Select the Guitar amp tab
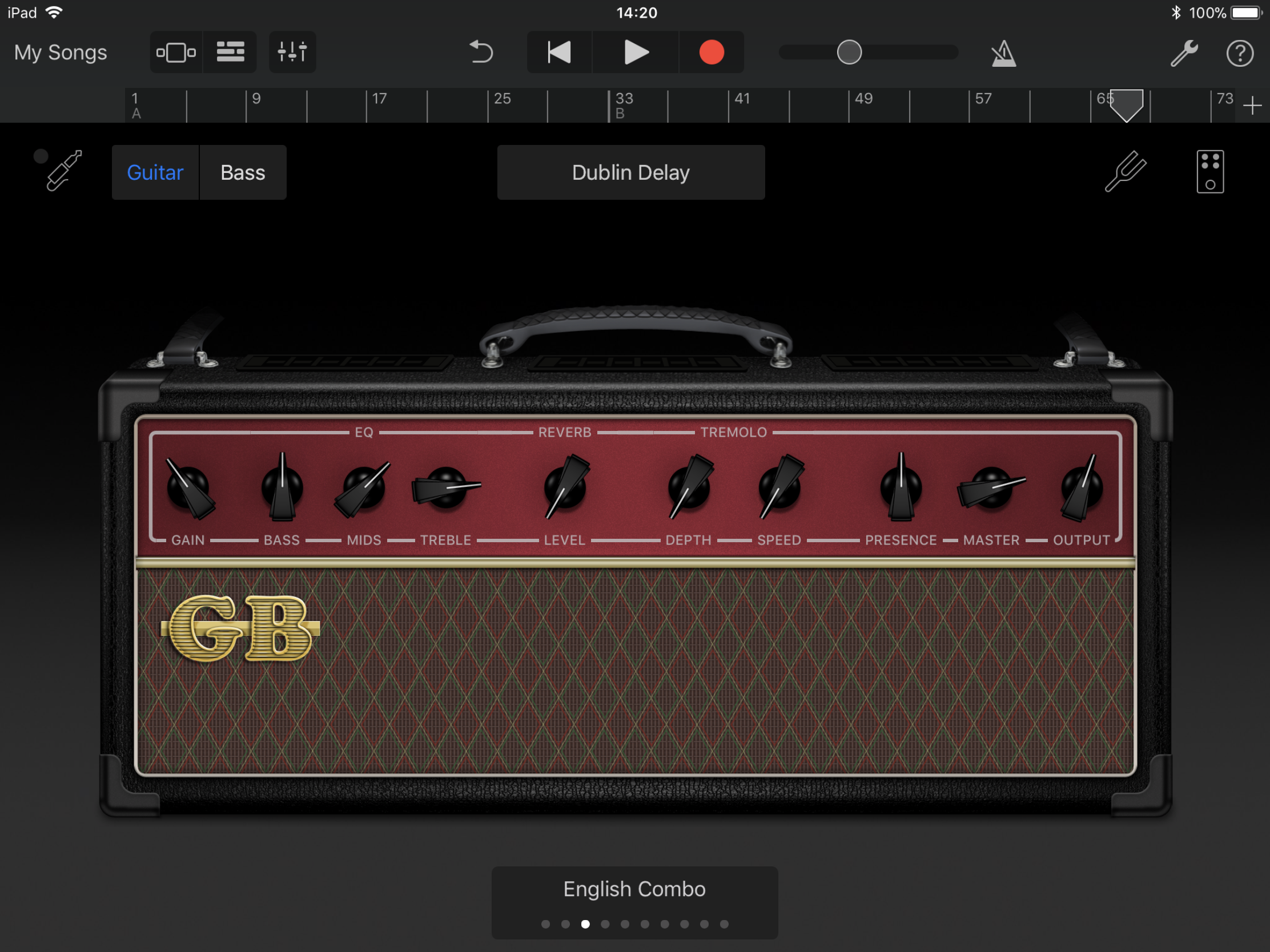This screenshot has height=952, width=1270. (155, 172)
